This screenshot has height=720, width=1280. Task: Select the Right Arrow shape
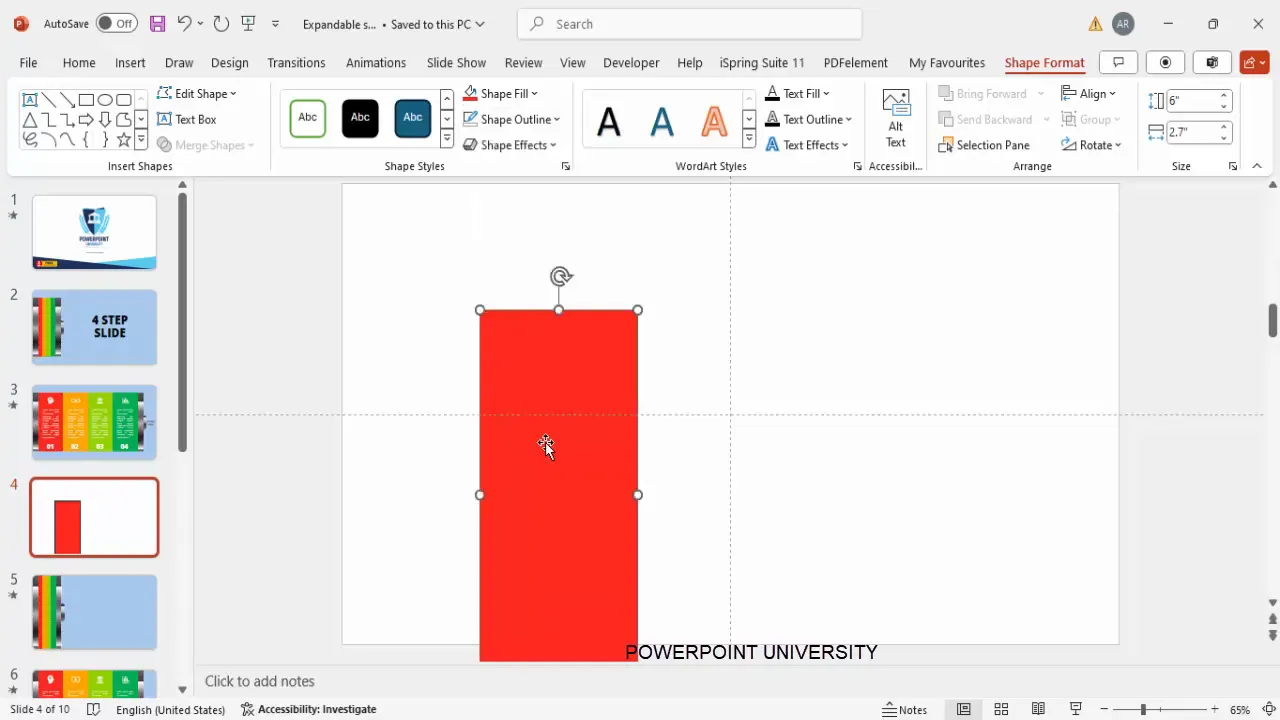(x=87, y=120)
